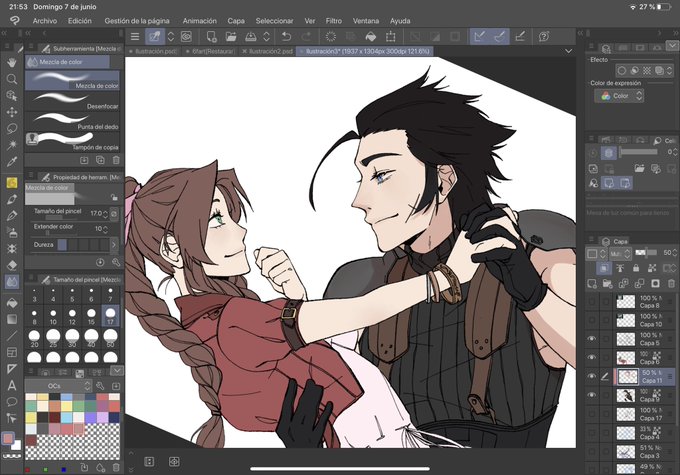The image size is (680, 475).
Task: Expand the document tabs list chevron
Action: click(x=568, y=51)
